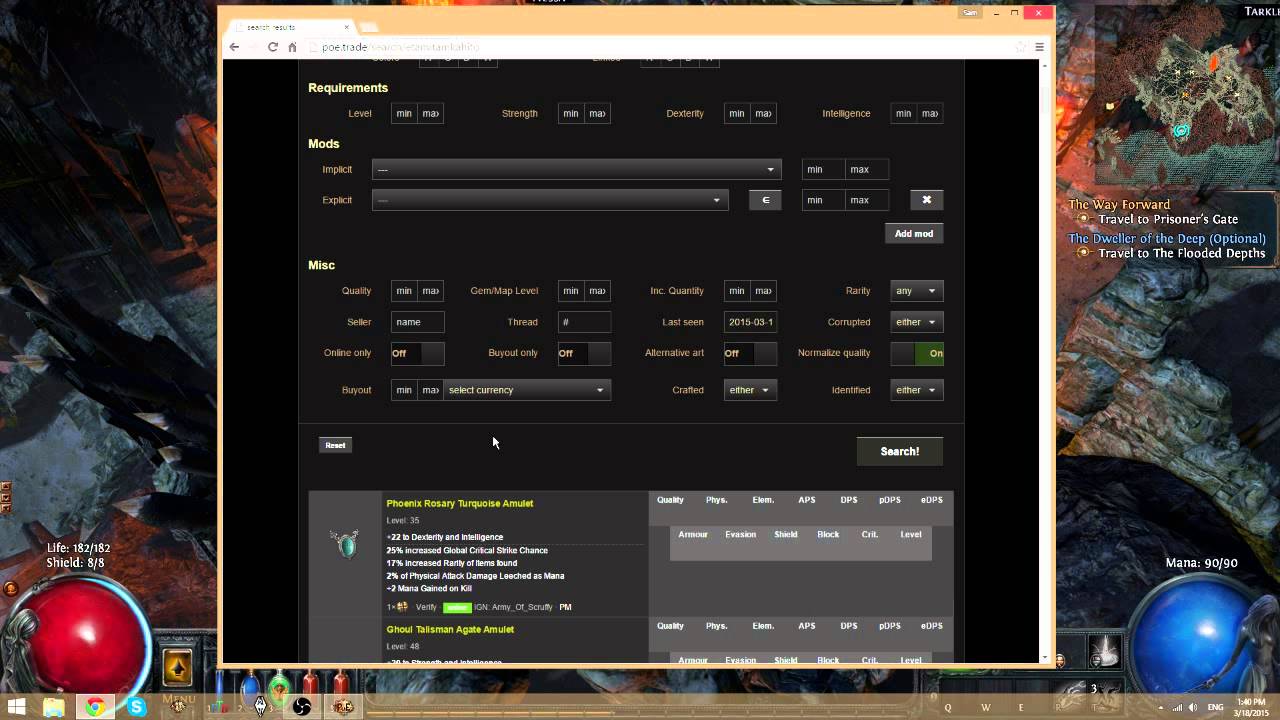Open the Rarity 'any' dropdown
Image resolution: width=1280 pixels, height=720 pixels.
click(916, 291)
